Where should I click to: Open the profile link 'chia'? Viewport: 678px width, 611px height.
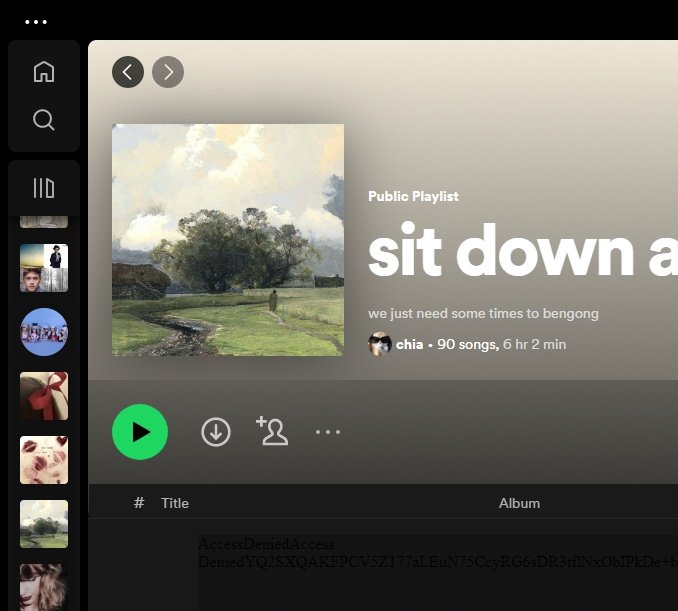click(x=409, y=344)
